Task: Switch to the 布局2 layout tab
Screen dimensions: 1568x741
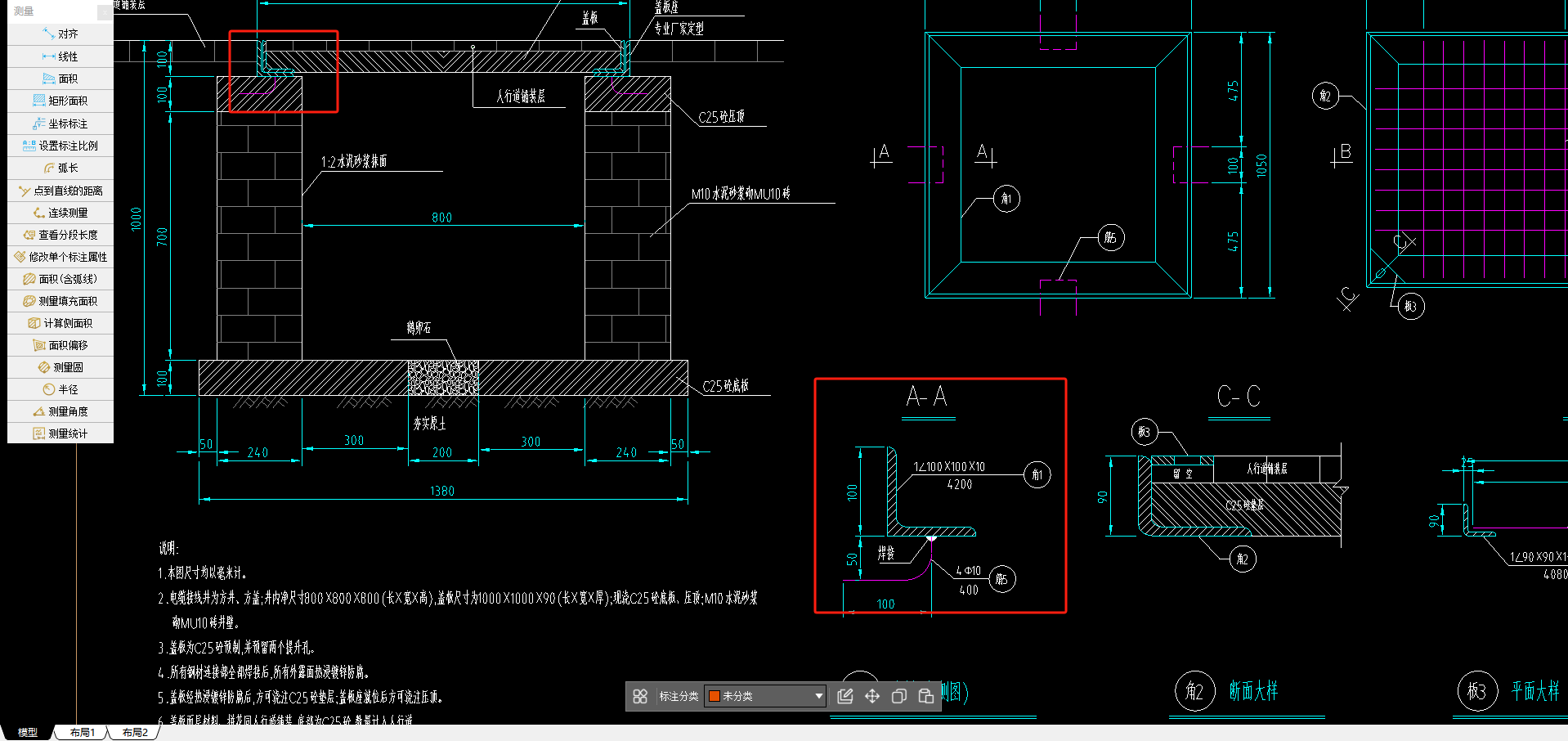Action: pos(135,733)
